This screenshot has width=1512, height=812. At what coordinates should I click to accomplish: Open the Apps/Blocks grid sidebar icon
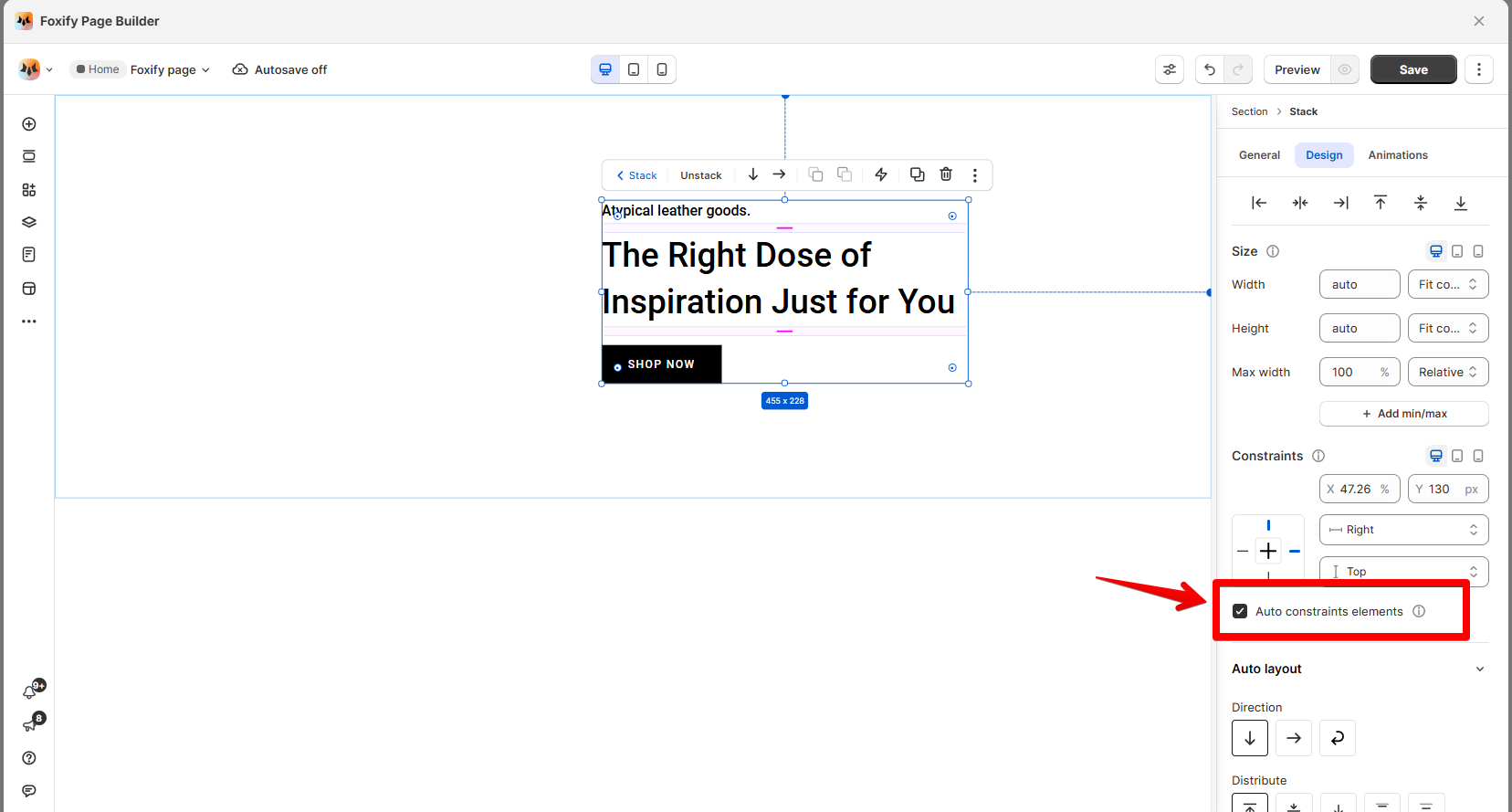tap(29, 190)
